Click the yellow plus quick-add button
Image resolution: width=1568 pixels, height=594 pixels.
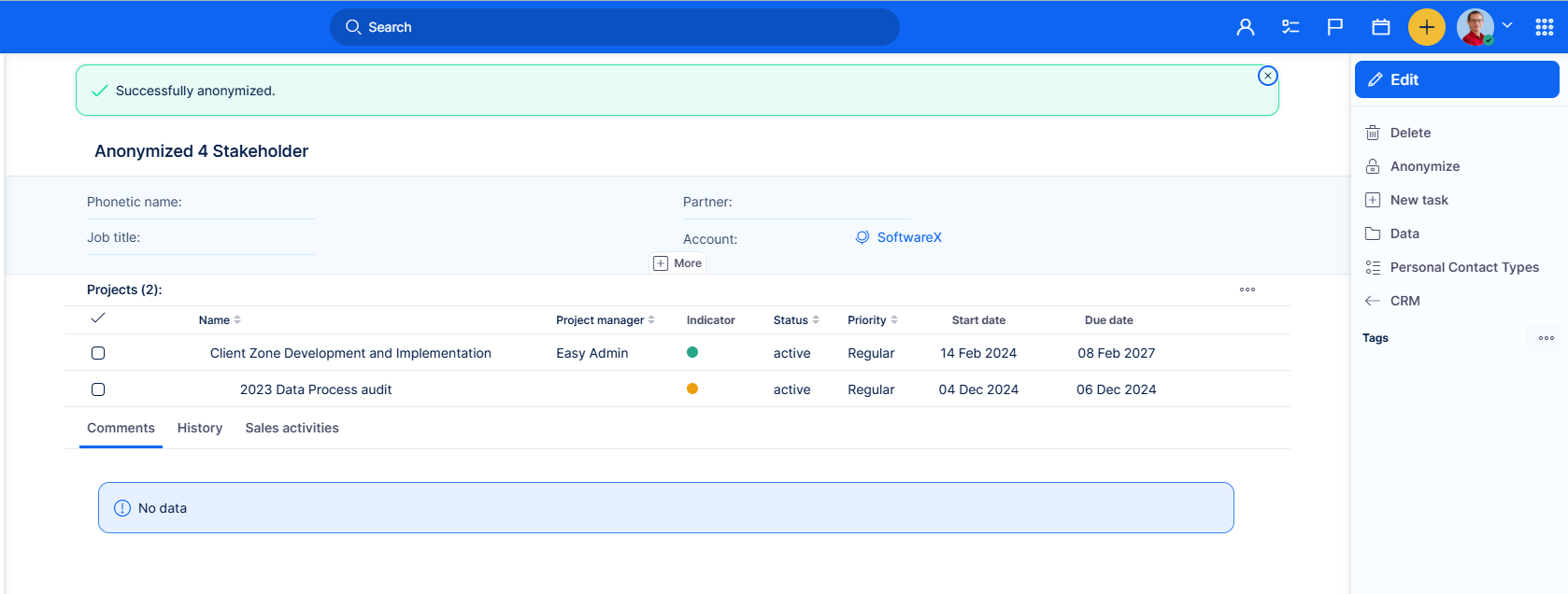click(x=1426, y=27)
